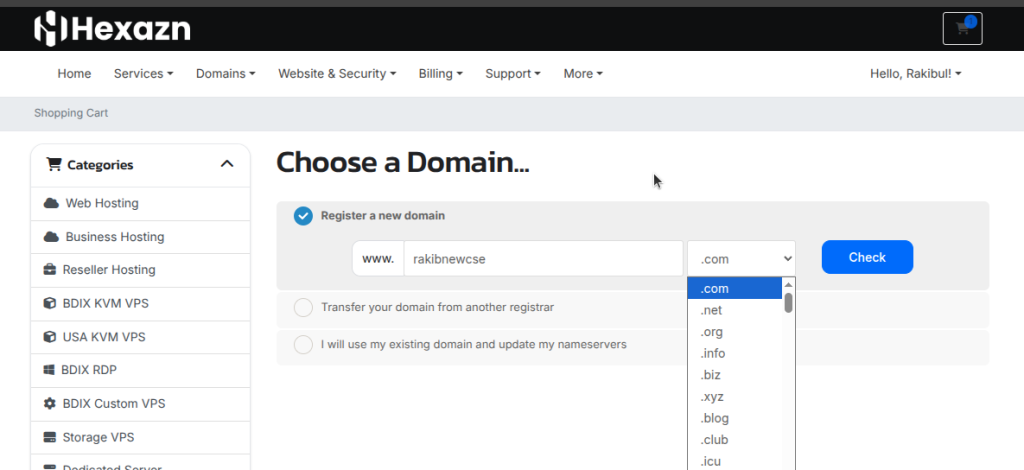
Task: Expand the Support menu
Action: pos(513,74)
